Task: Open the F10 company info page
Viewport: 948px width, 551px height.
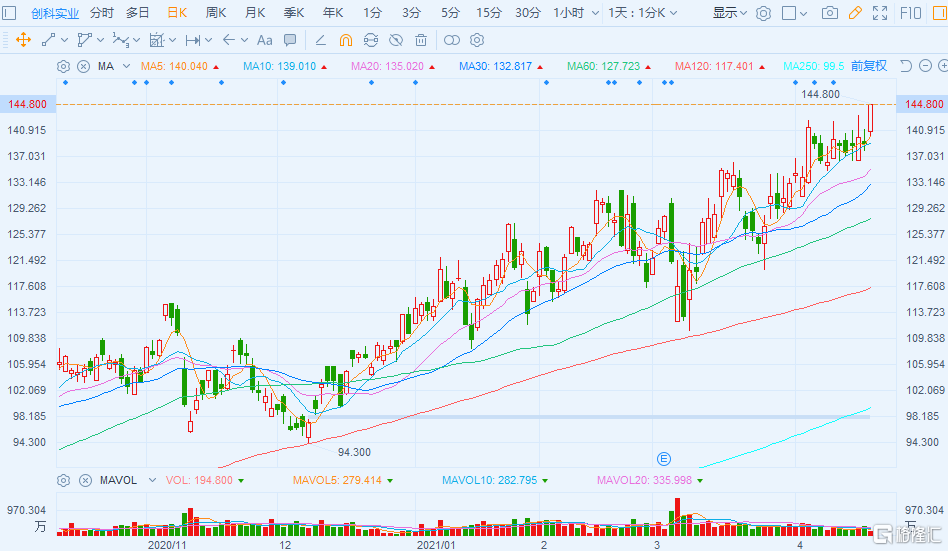Action: pos(911,13)
